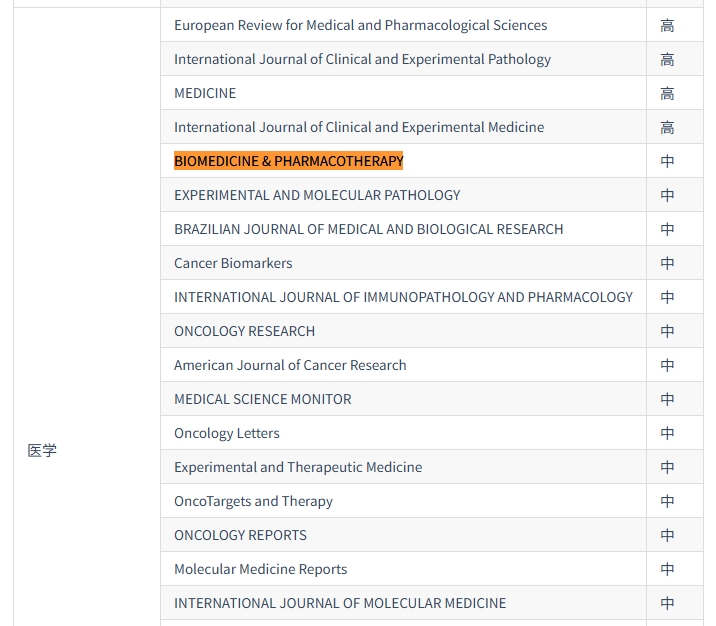Image resolution: width=716 pixels, height=626 pixels.
Task: Select ONCOLOGY REPORTS journal name
Action: pyautogui.click(x=240, y=535)
